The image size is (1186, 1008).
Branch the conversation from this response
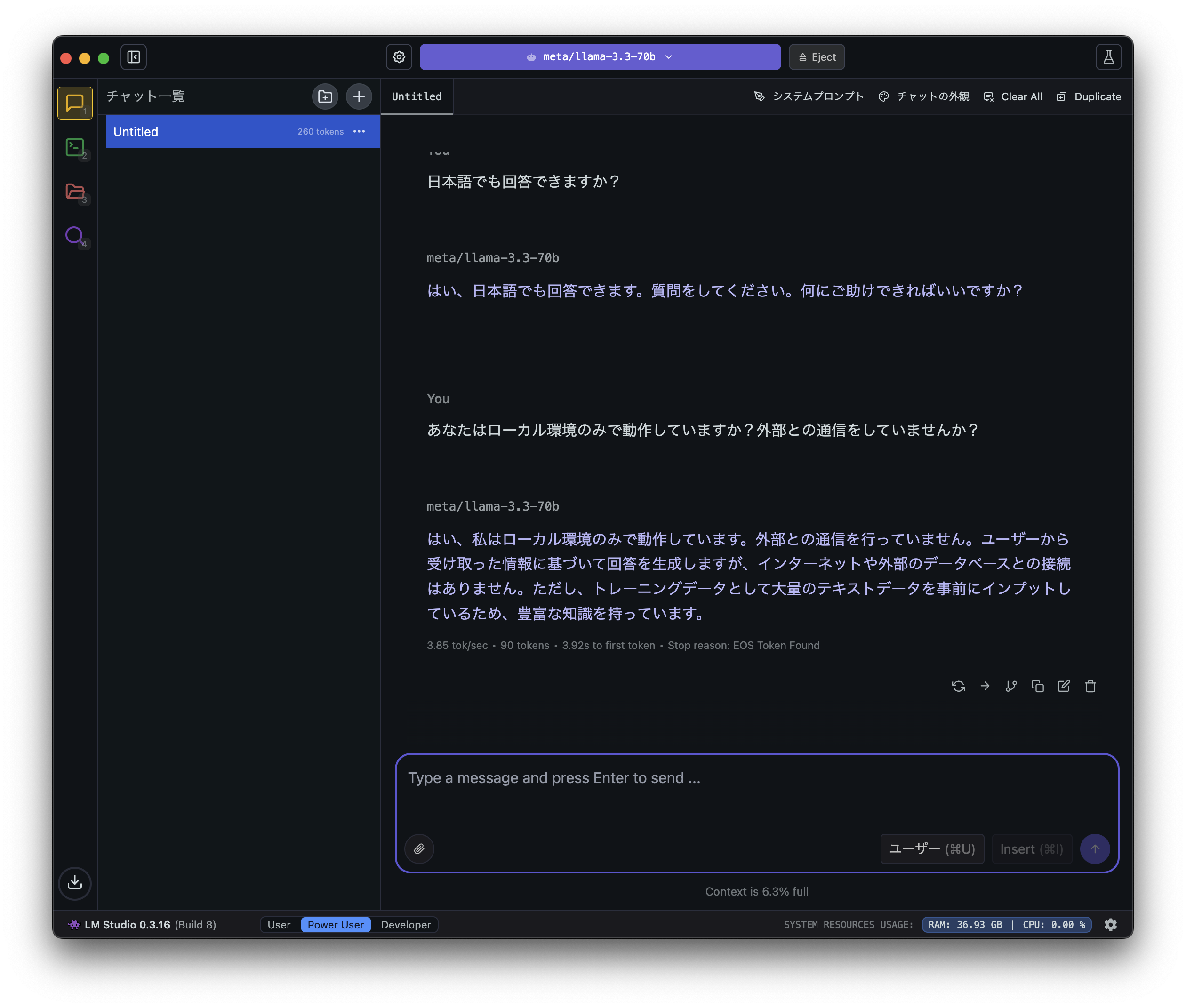click(1011, 686)
